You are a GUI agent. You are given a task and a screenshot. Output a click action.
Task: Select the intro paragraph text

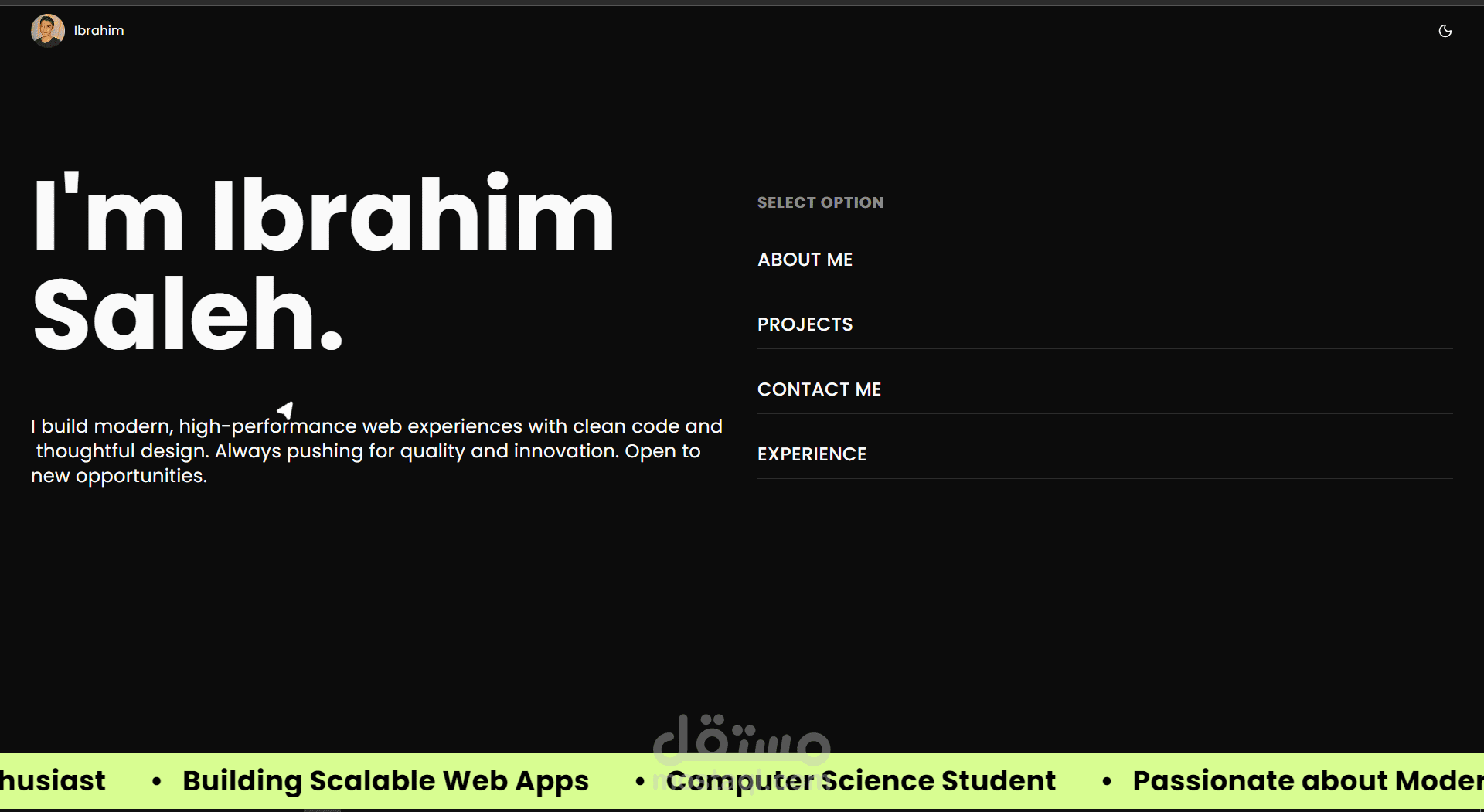coord(376,450)
